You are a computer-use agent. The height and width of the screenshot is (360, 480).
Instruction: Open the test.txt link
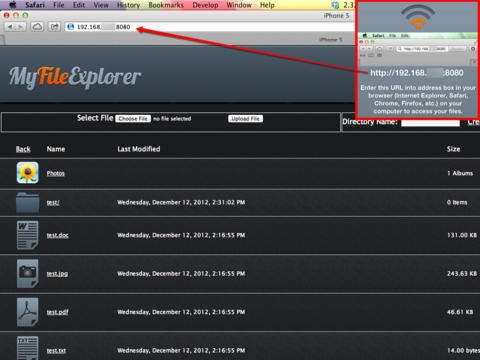(56, 351)
